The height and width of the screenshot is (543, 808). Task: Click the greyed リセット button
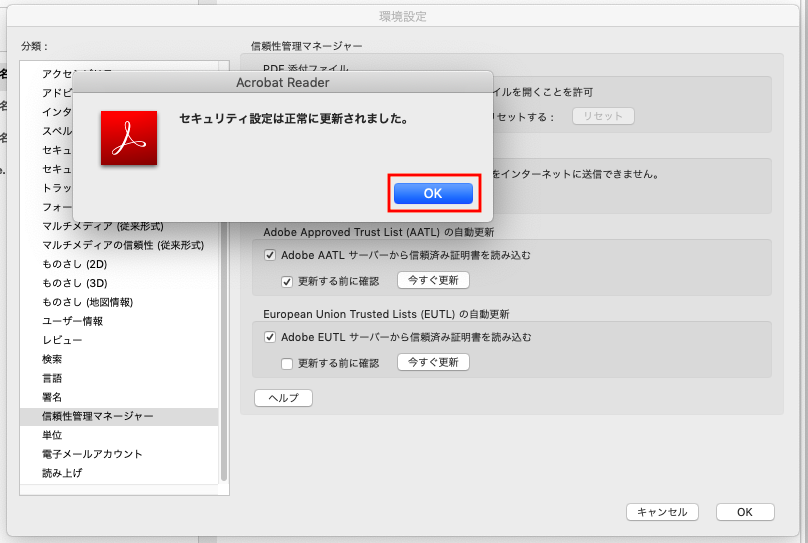coord(603,116)
